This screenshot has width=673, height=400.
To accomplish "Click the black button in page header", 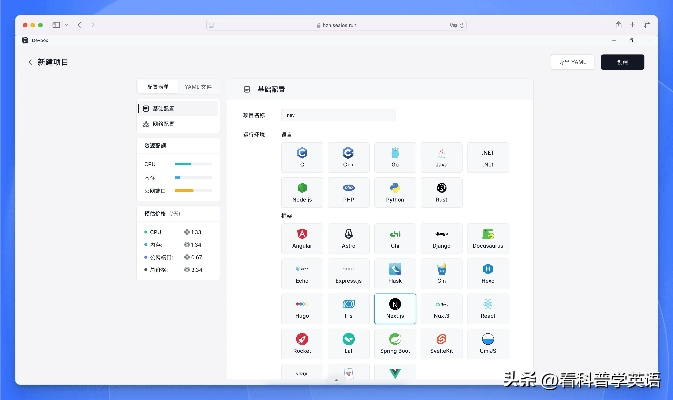I will (622, 62).
